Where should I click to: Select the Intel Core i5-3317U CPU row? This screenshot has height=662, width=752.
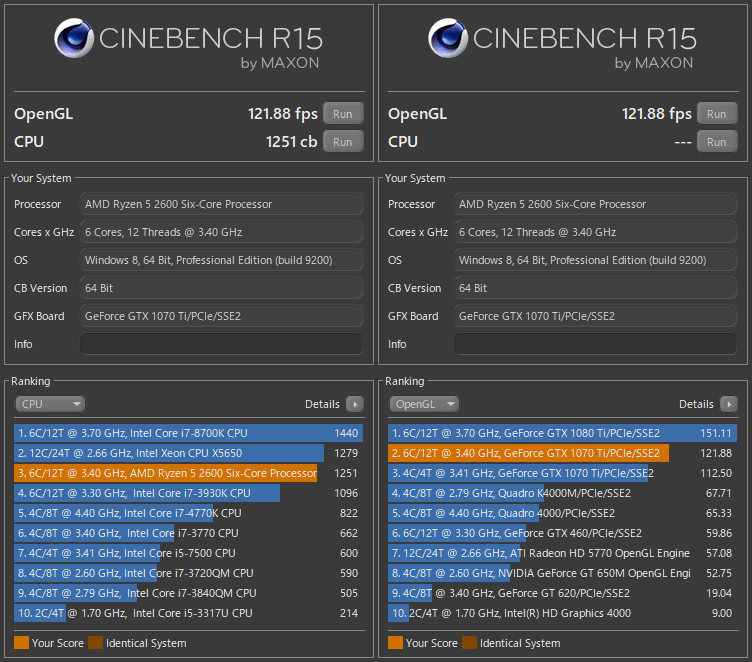pos(188,613)
